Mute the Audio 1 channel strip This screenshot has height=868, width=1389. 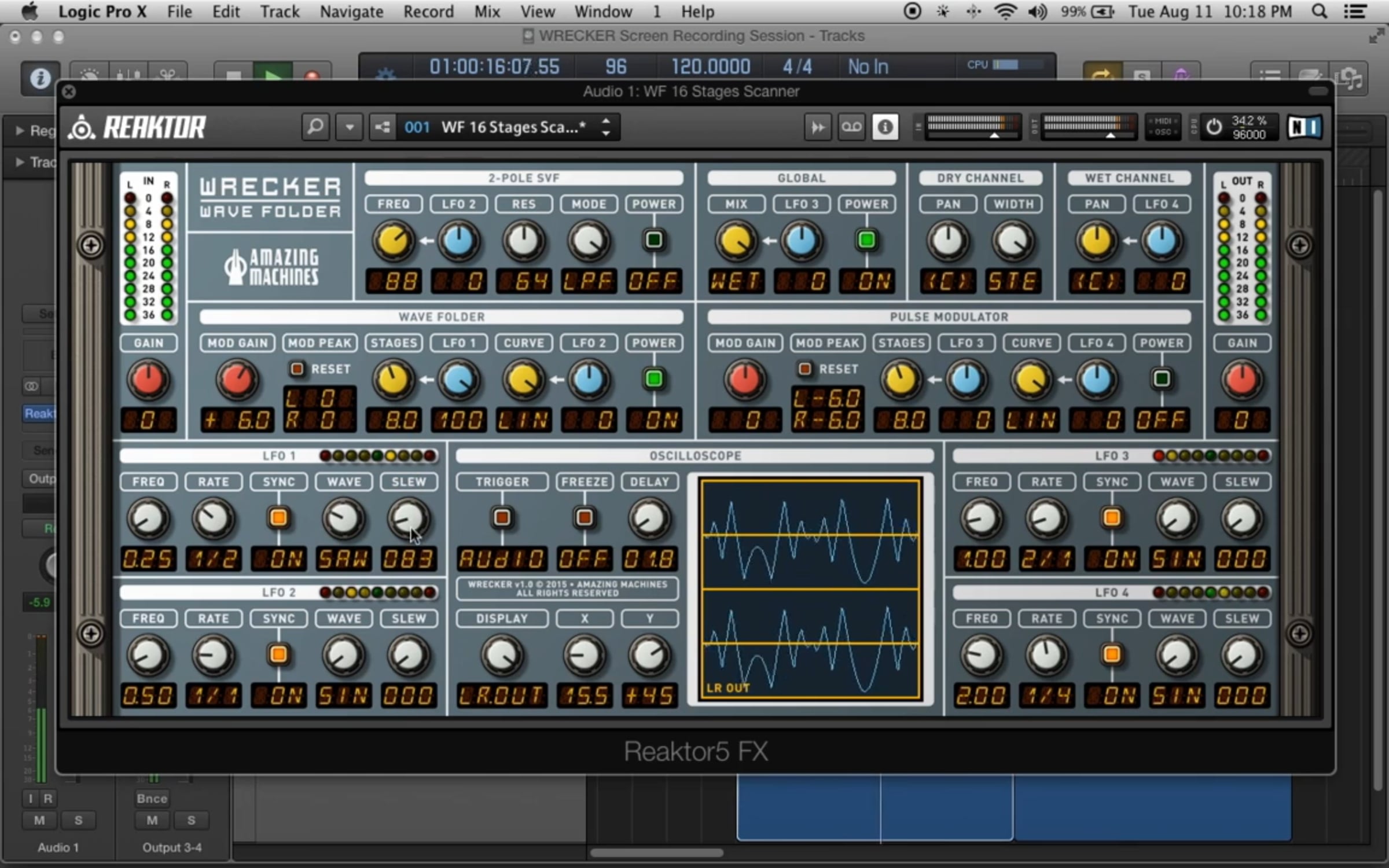pyautogui.click(x=39, y=820)
